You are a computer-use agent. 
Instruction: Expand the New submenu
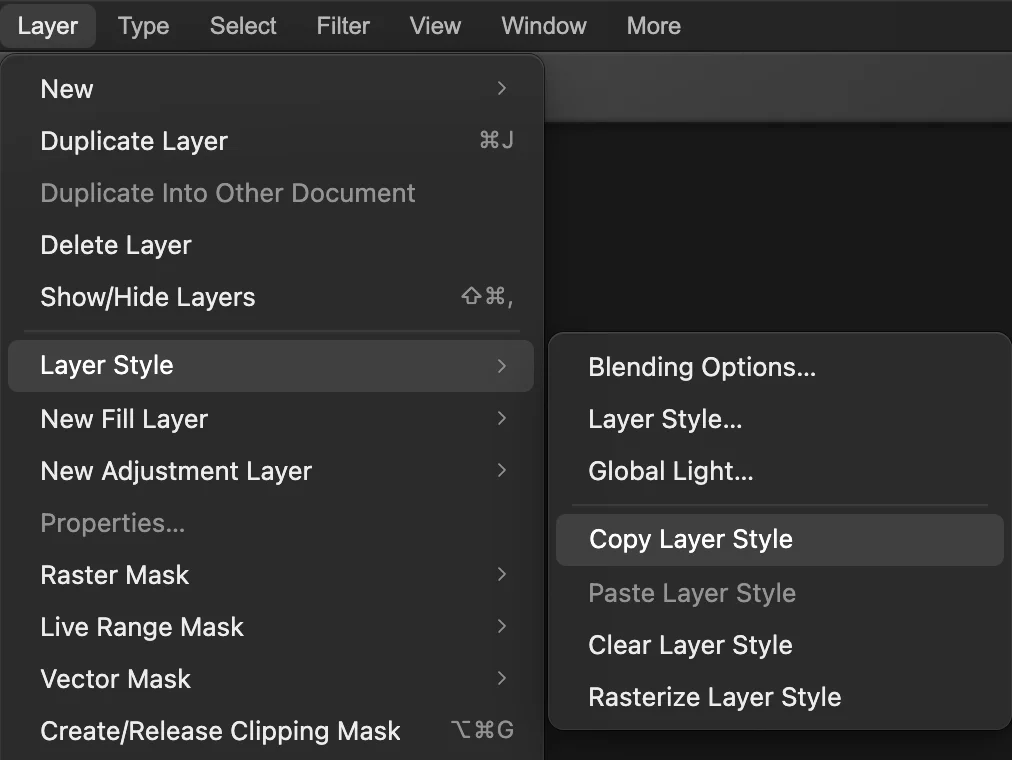coord(271,89)
